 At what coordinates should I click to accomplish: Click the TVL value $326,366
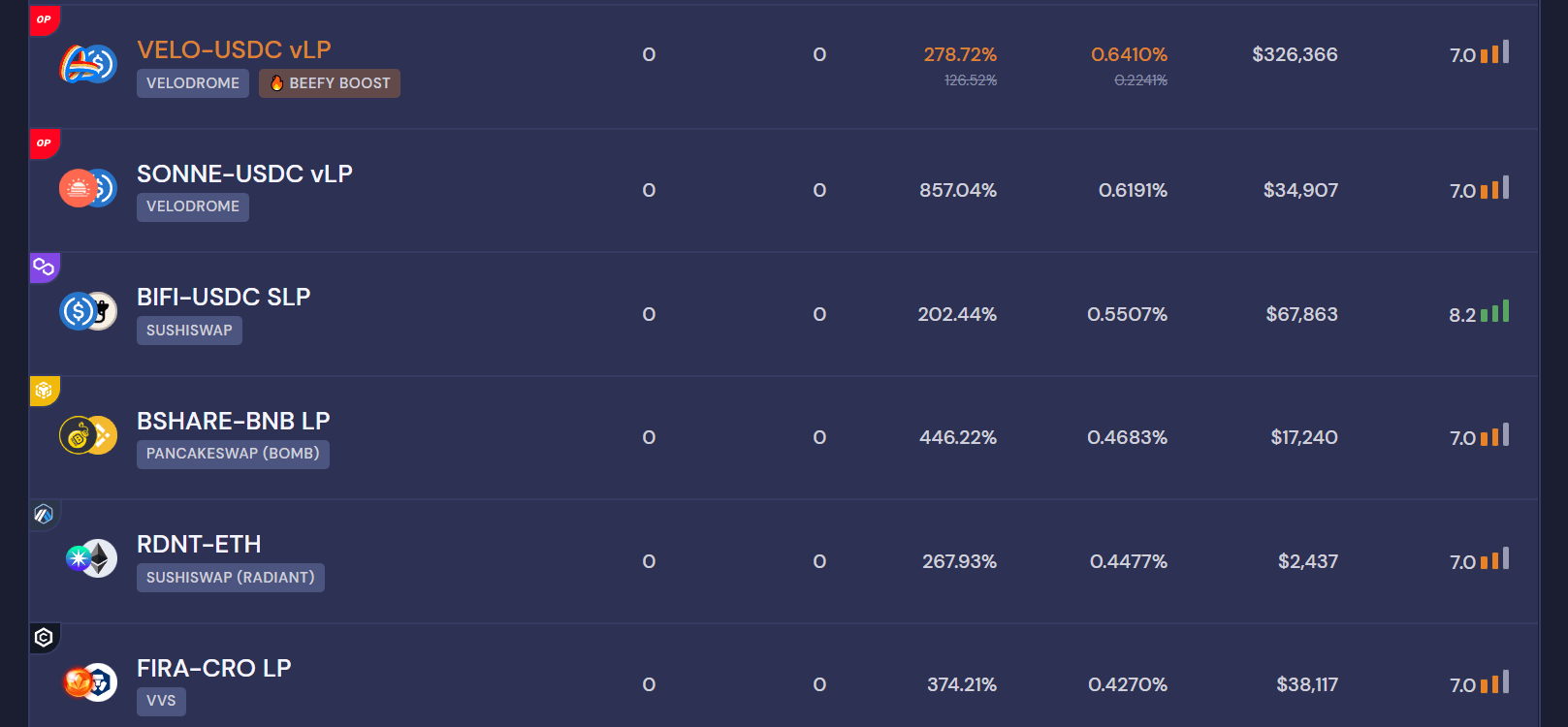coord(1295,54)
